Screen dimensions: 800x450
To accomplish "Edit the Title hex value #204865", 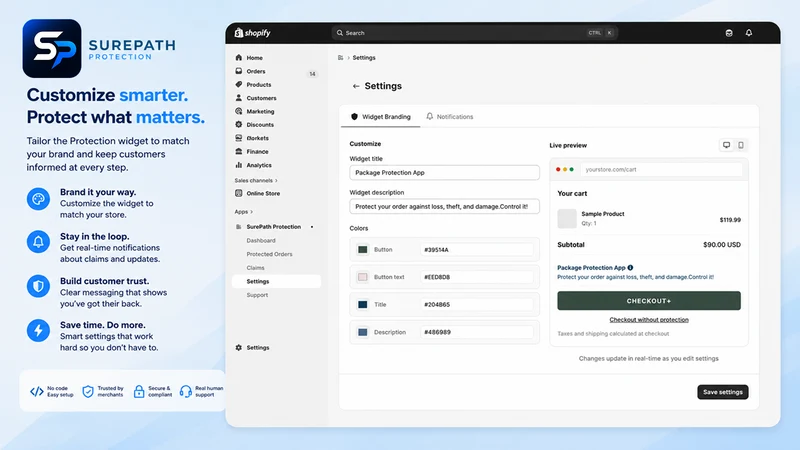I will pos(477,305).
